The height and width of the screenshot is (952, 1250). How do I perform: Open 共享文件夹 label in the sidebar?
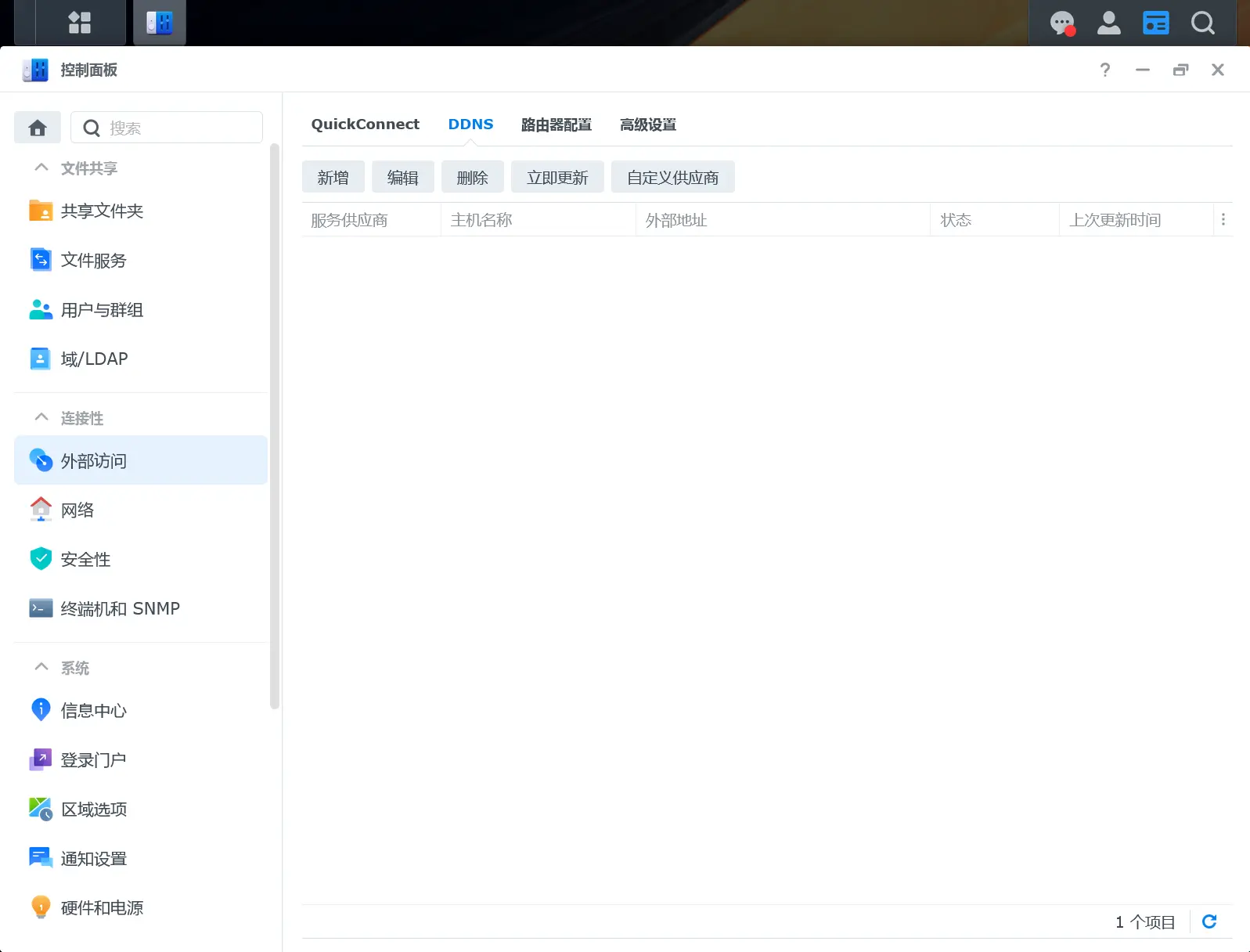coord(103,211)
